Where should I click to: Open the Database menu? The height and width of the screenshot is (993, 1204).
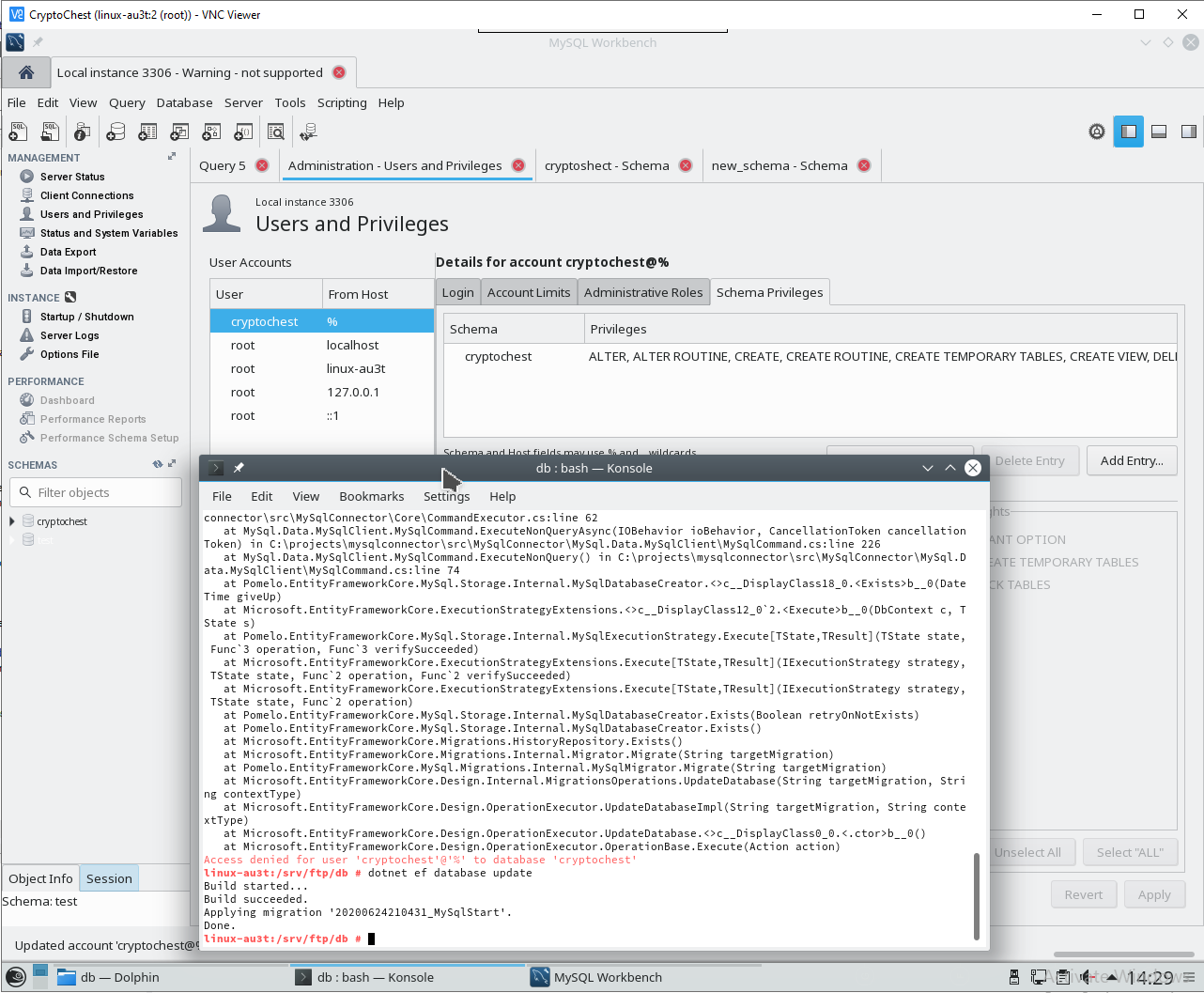pyautogui.click(x=184, y=102)
